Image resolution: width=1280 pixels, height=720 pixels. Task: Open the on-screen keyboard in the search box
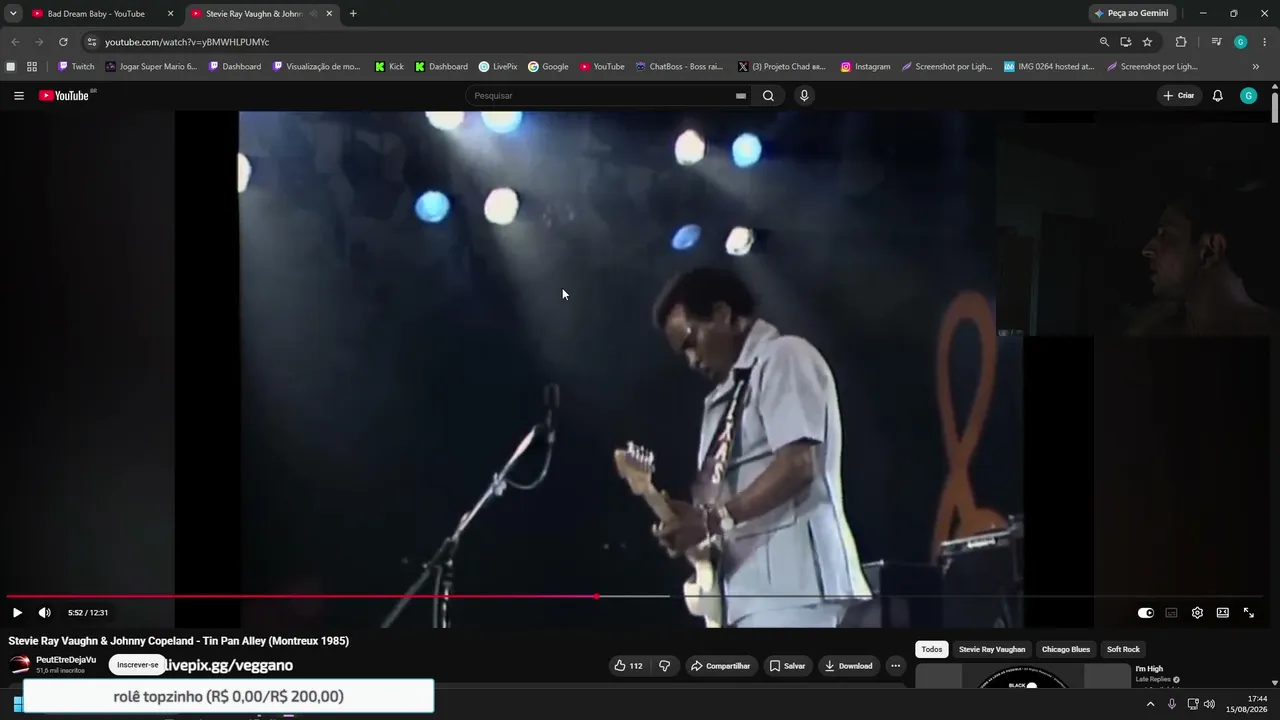741,96
